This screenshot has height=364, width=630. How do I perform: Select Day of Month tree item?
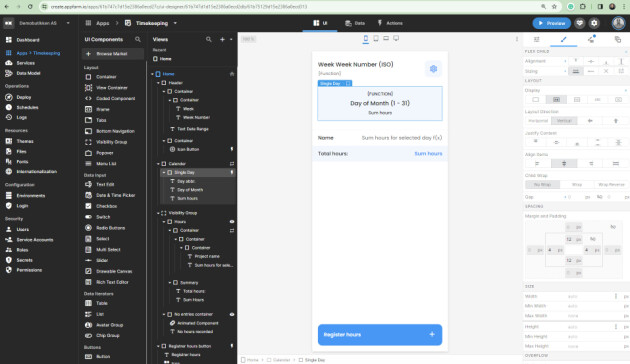click(190, 190)
